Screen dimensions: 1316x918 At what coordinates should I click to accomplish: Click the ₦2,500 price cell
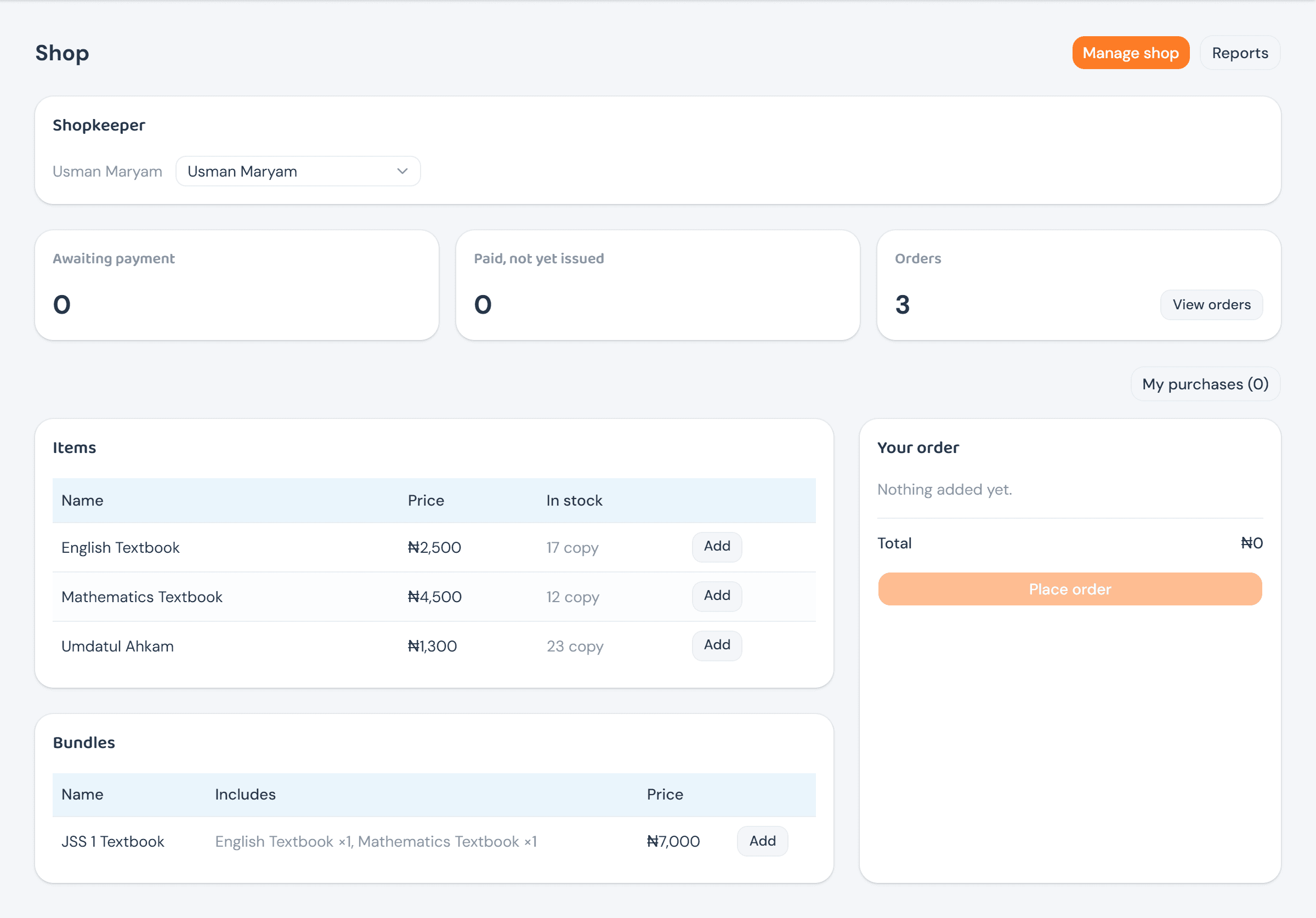tap(434, 548)
